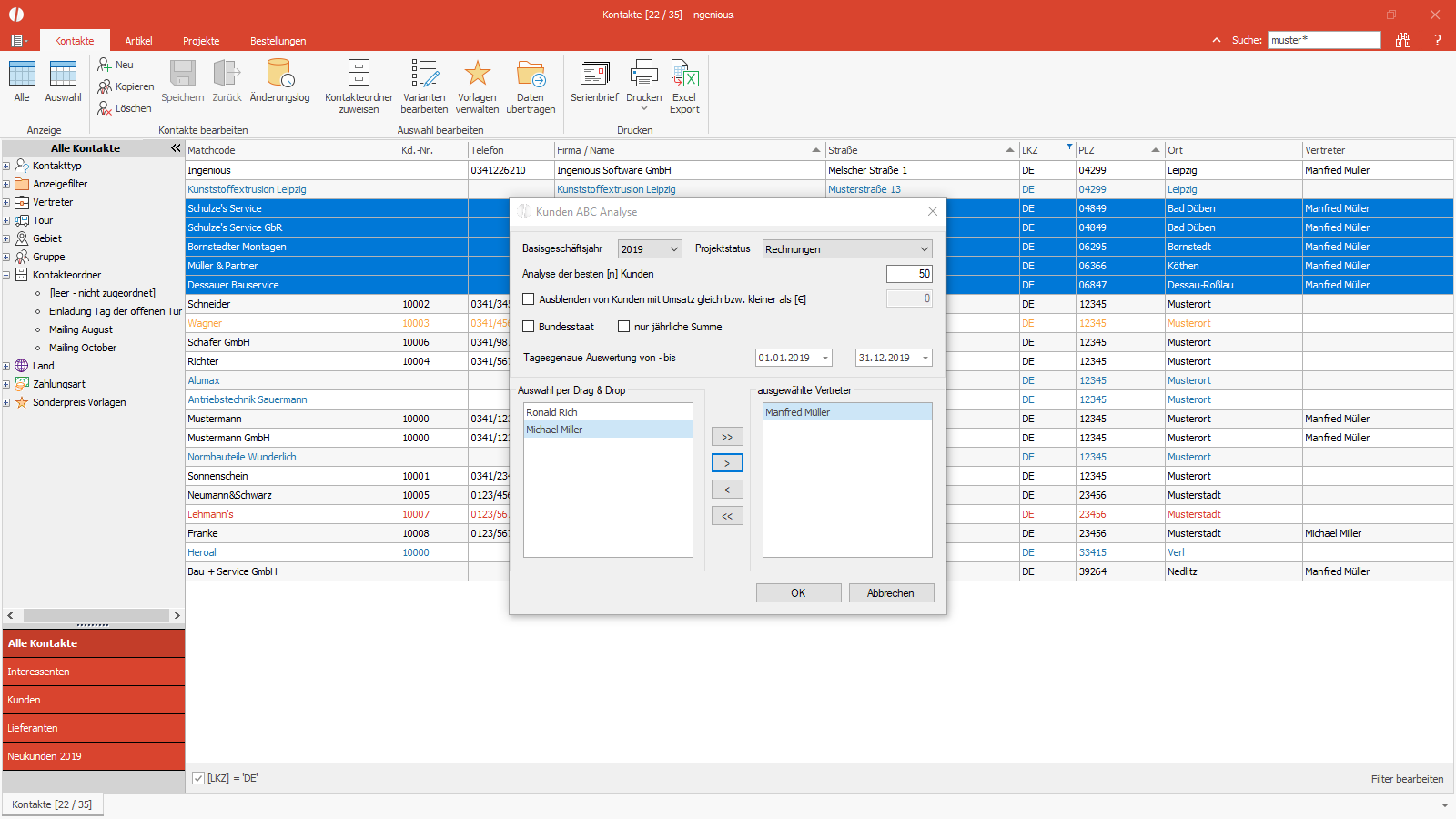
Task: Switch to the Bestellungen tab
Action: pos(278,41)
